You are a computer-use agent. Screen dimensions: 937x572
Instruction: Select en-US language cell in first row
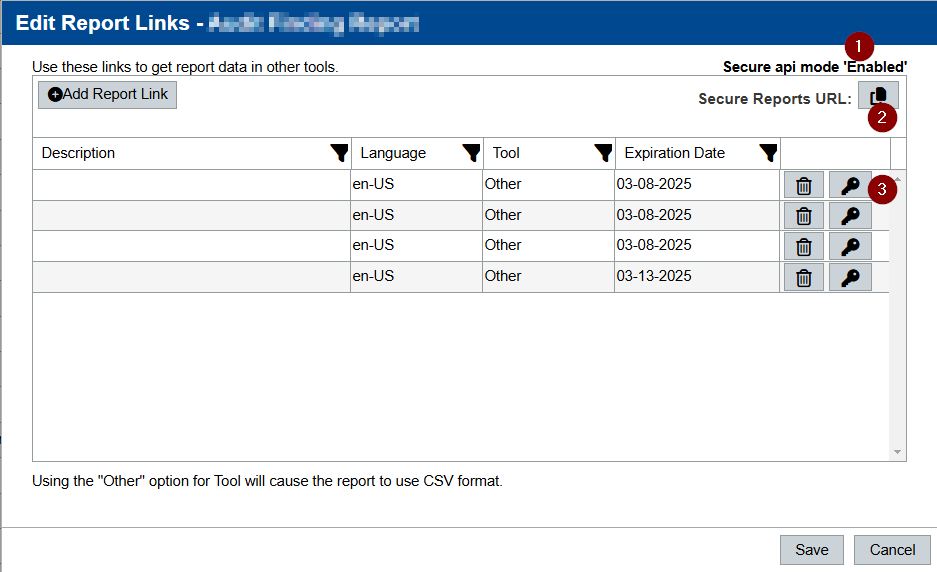coord(415,185)
